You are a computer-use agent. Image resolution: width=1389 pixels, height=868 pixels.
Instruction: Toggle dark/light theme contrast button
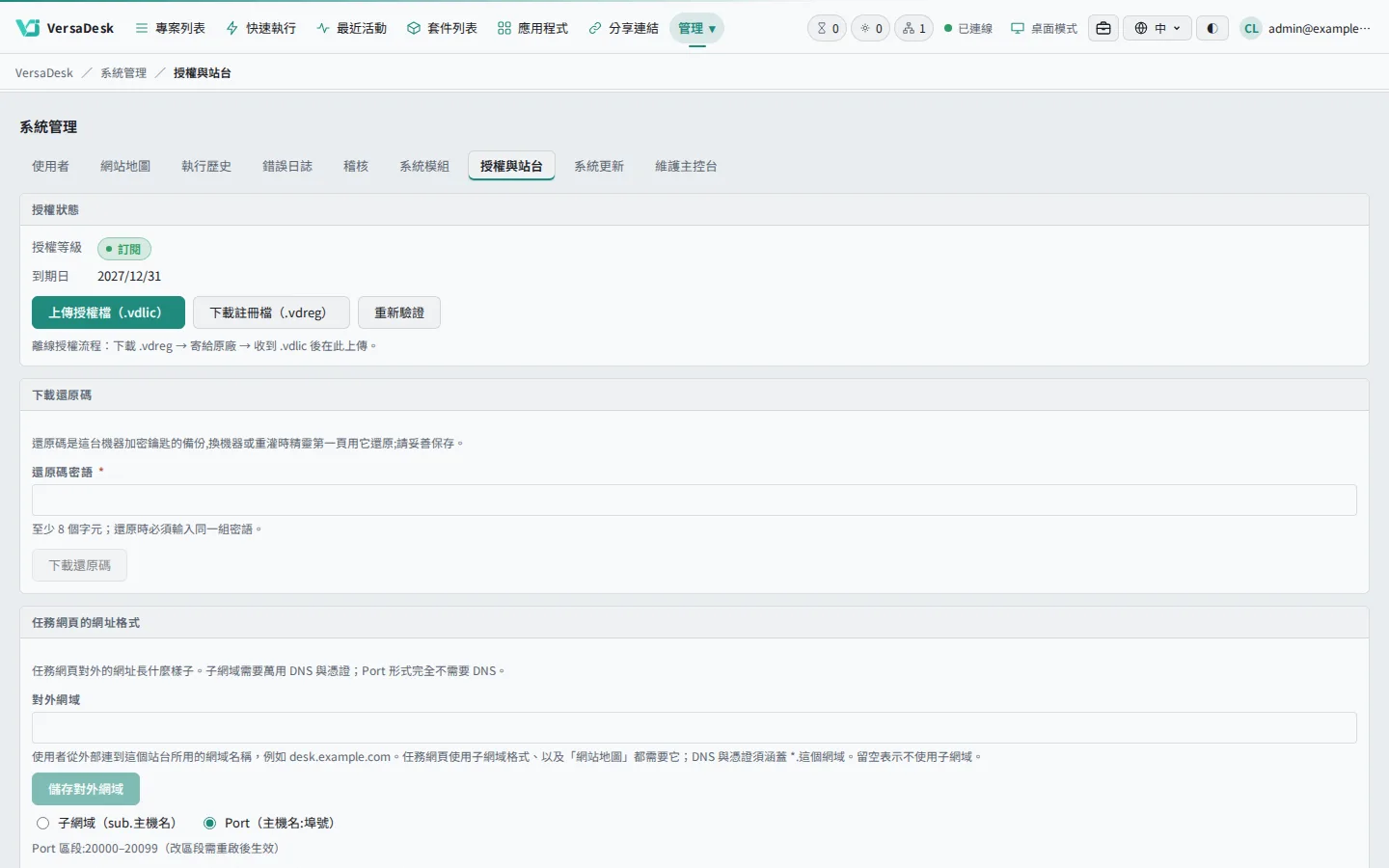(1212, 28)
